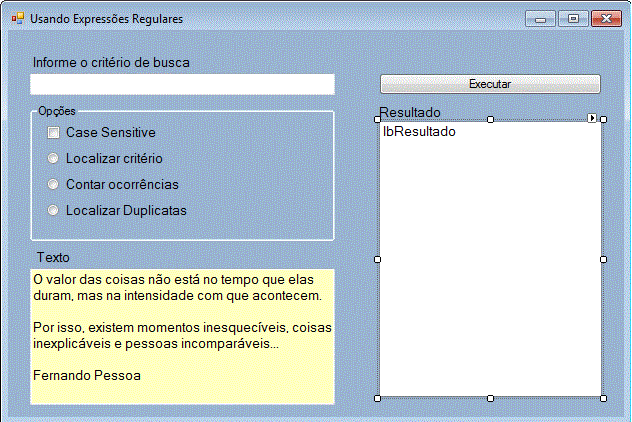Click the top-center resize handle of list box
This screenshot has height=422, width=632.
pyautogui.click(x=490, y=119)
